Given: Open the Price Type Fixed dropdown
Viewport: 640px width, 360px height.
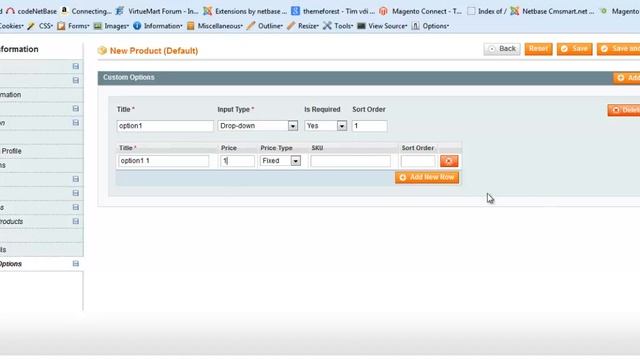Looking at the screenshot, I should point(280,161).
